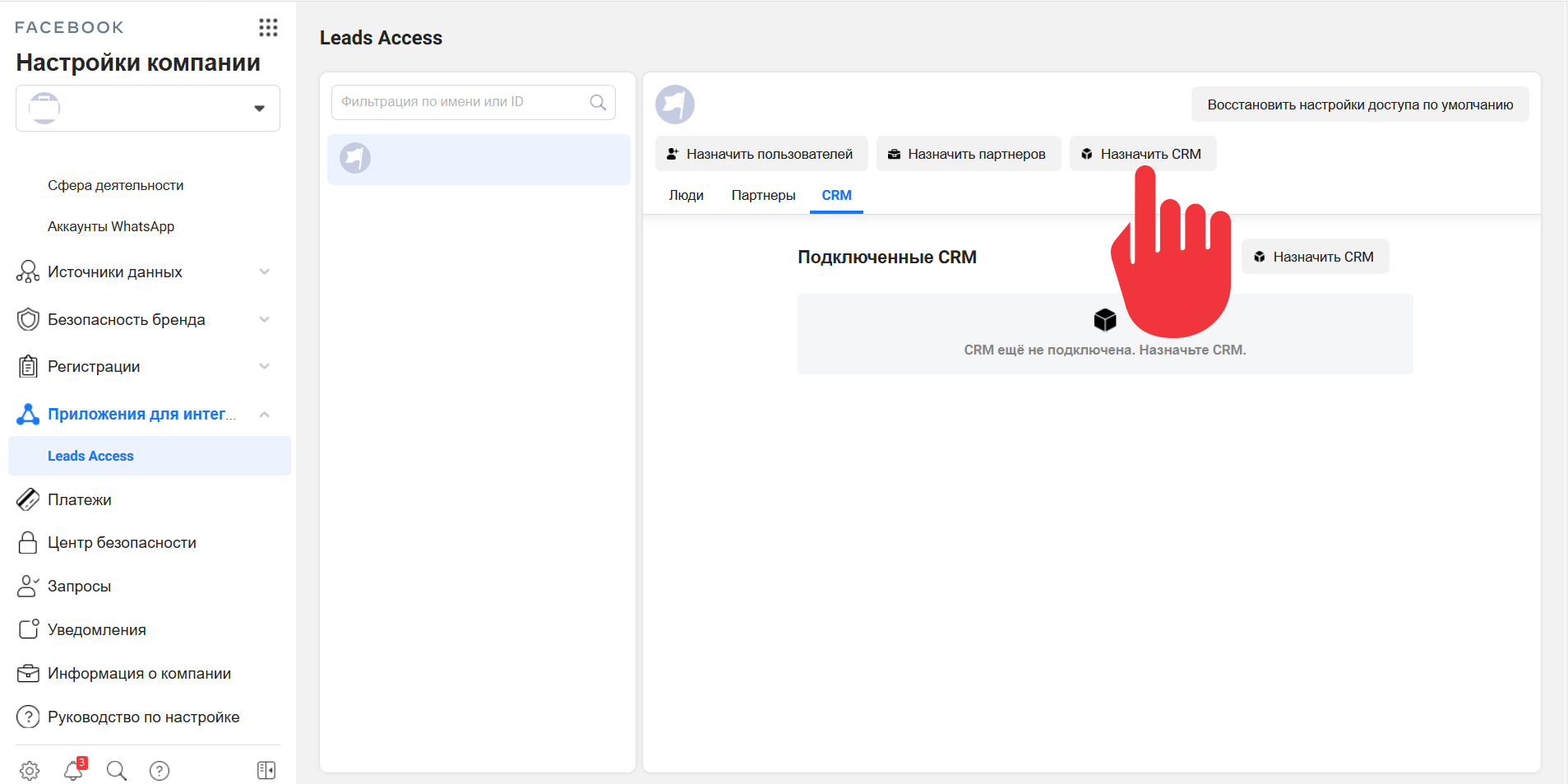This screenshot has height=784, width=1568.
Task: Click Восстановить настройки доступа по умолчанию
Action: 1360,104
